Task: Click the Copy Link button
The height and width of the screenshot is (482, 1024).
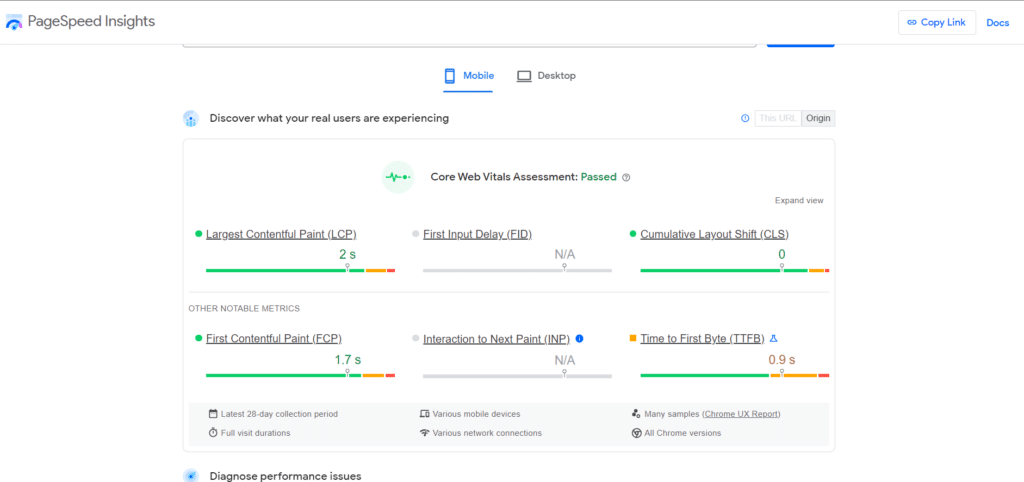Action: (936, 22)
